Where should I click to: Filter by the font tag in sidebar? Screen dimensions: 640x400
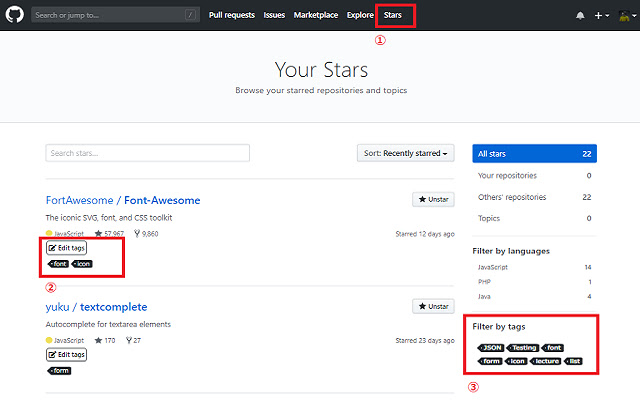pos(553,348)
